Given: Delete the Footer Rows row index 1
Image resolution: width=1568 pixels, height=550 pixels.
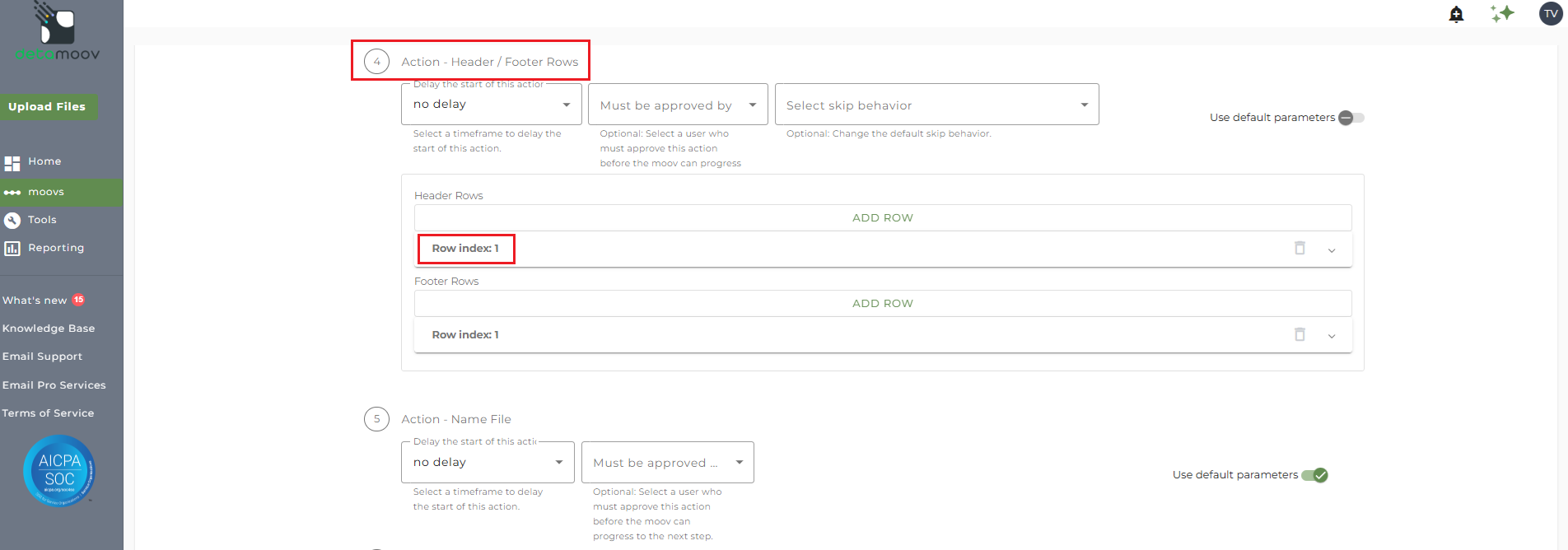Looking at the screenshot, I should coord(1300,334).
